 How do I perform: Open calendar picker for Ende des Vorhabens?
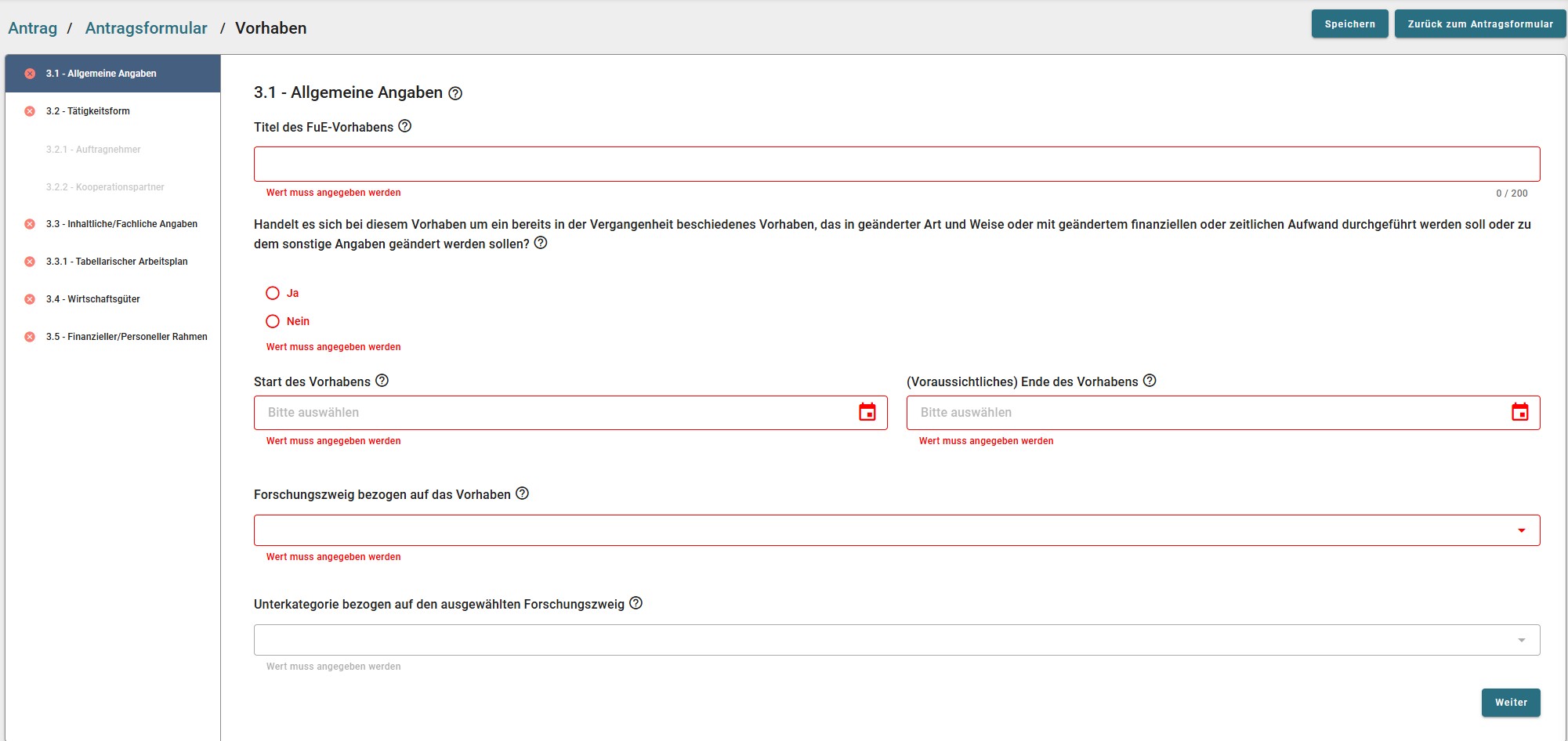click(x=1520, y=412)
